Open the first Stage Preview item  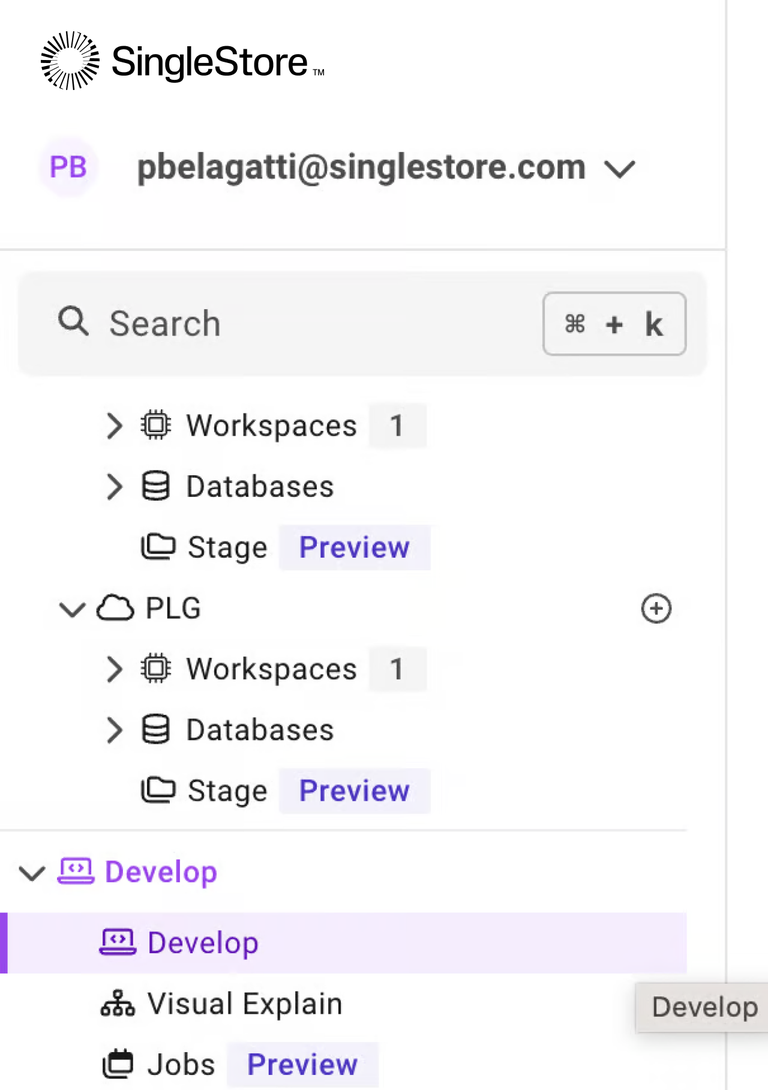tap(227, 548)
